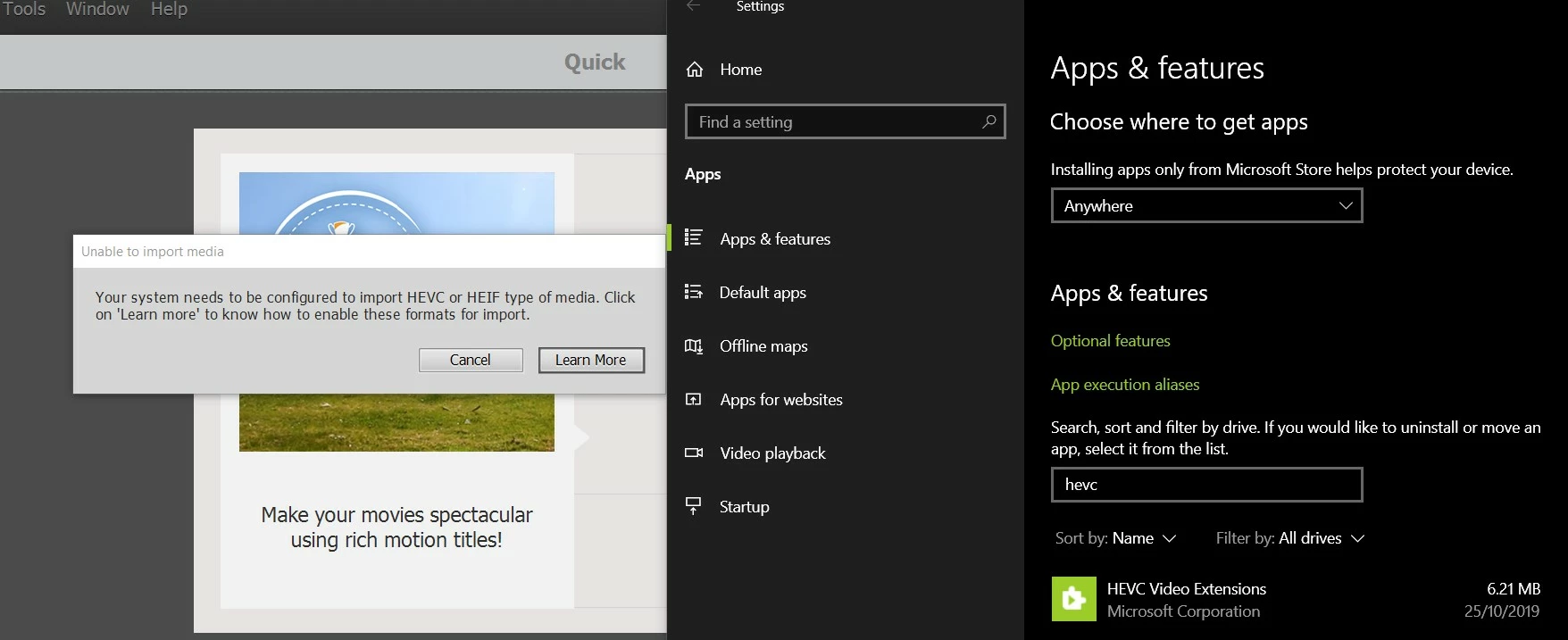Select Offline maps in sidebar

[763, 346]
